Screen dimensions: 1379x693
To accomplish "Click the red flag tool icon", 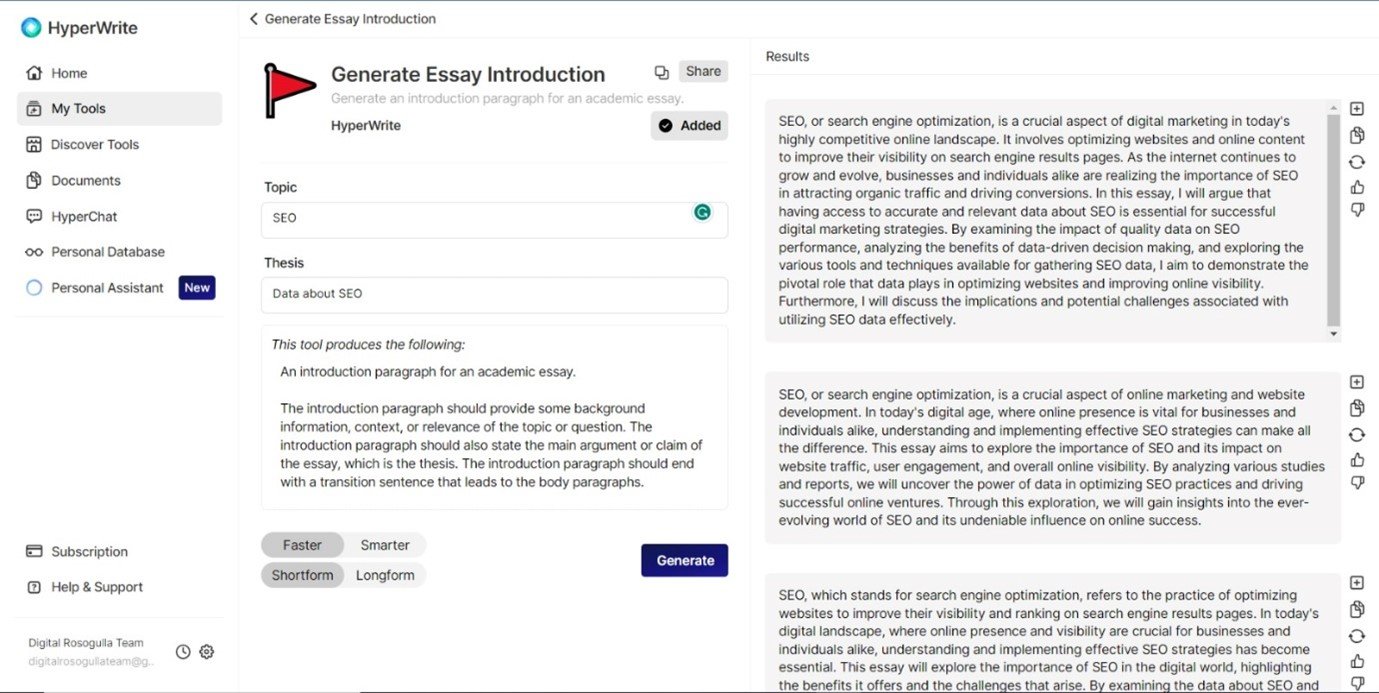I will point(289,91).
